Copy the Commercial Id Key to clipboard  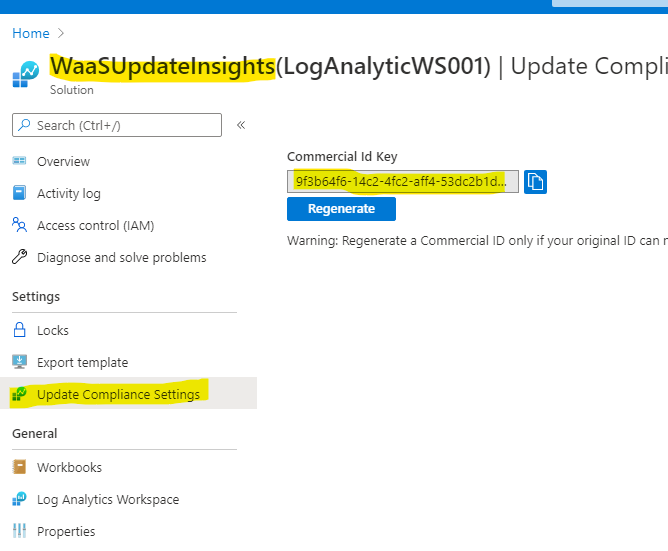pyautogui.click(x=535, y=181)
